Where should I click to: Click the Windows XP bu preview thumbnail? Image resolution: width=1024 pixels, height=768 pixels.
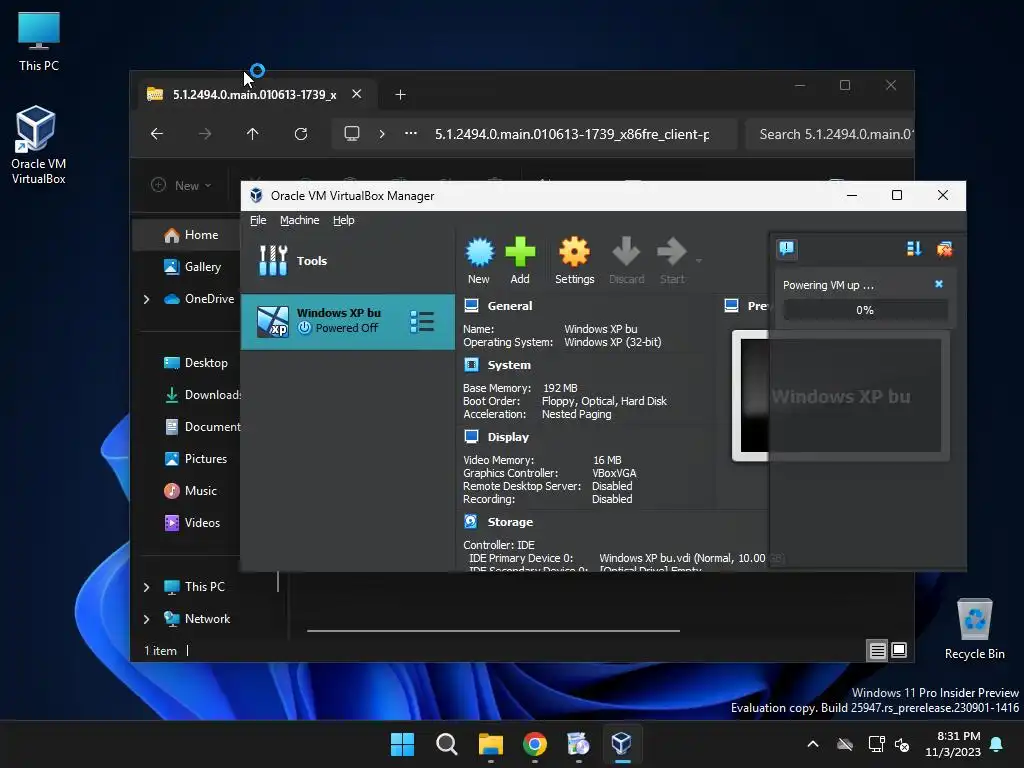point(840,396)
